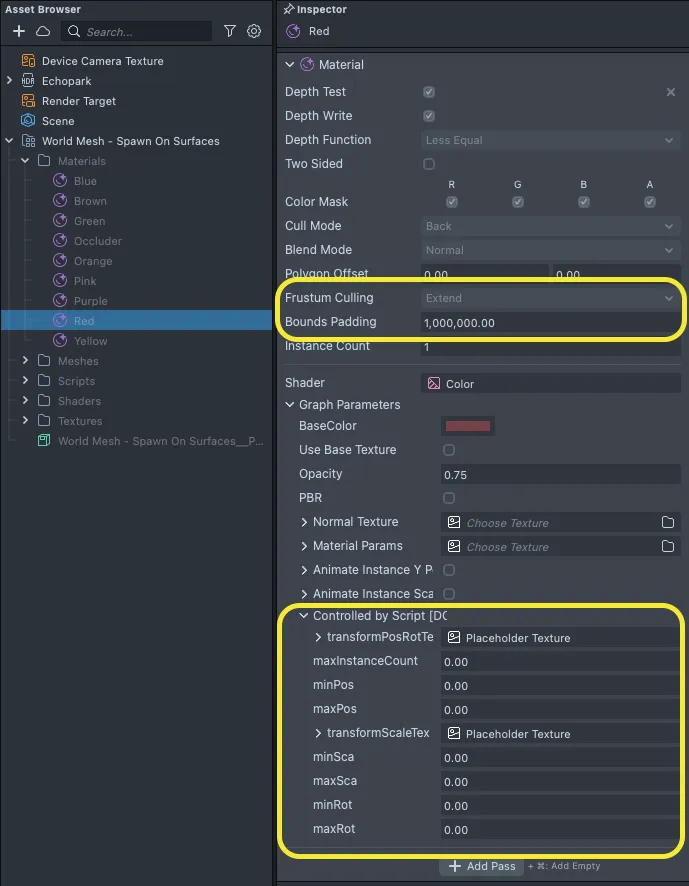This screenshot has width=689, height=886.
Task: Collapse the Graph Parameters section
Action: point(290,405)
